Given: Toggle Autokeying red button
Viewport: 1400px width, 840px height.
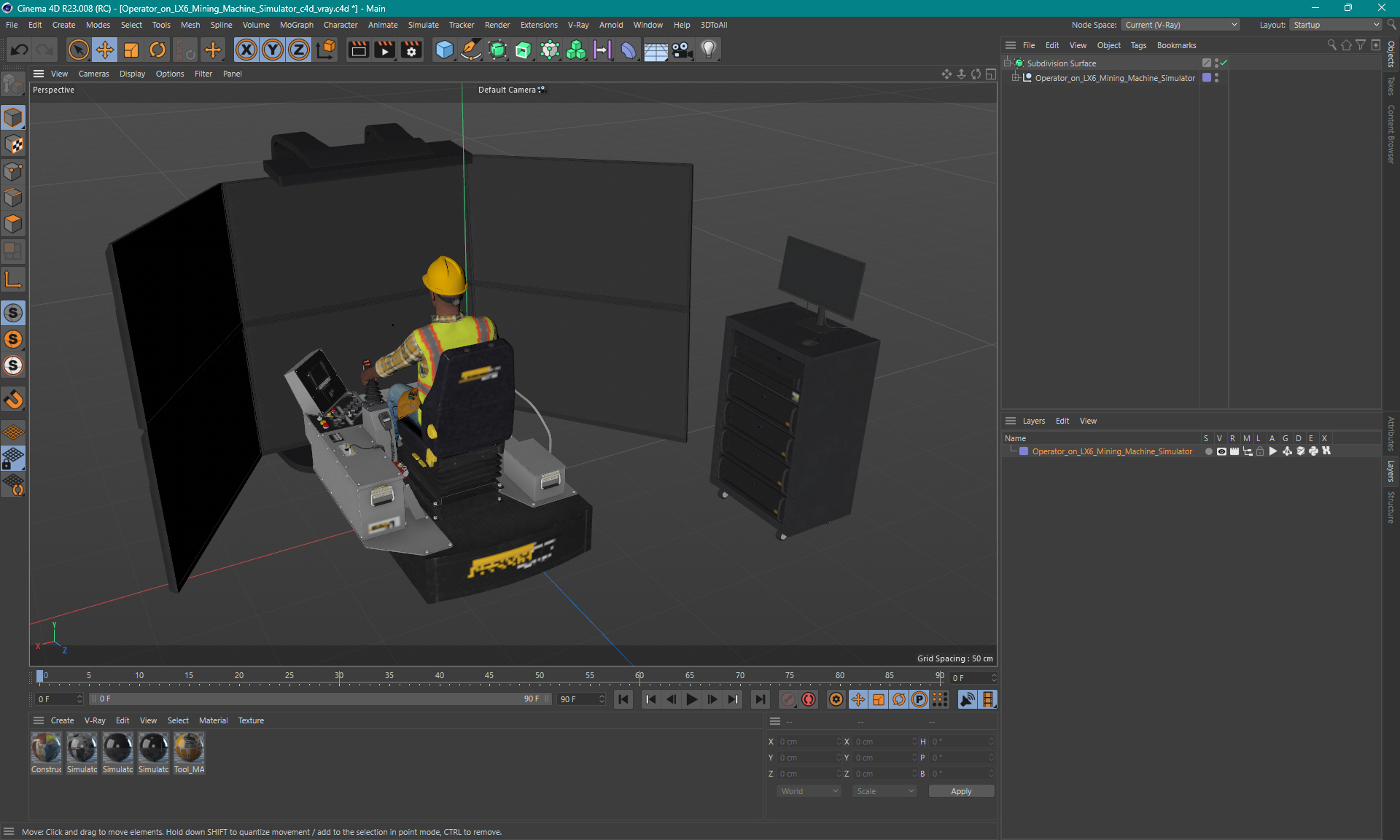Looking at the screenshot, I should pyautogui.click(x=809, y=699).
